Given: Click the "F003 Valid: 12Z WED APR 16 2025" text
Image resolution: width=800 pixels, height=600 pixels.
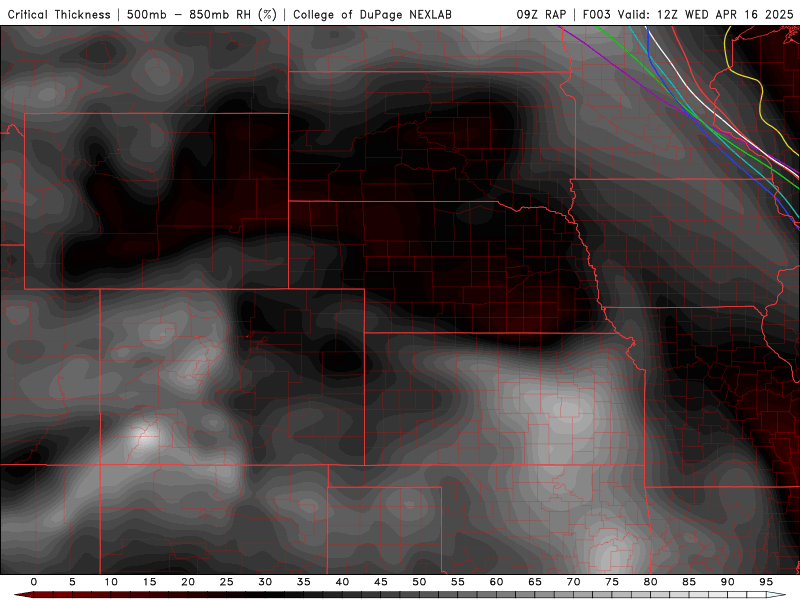Looking at the screenshot, I should [688, 15].
